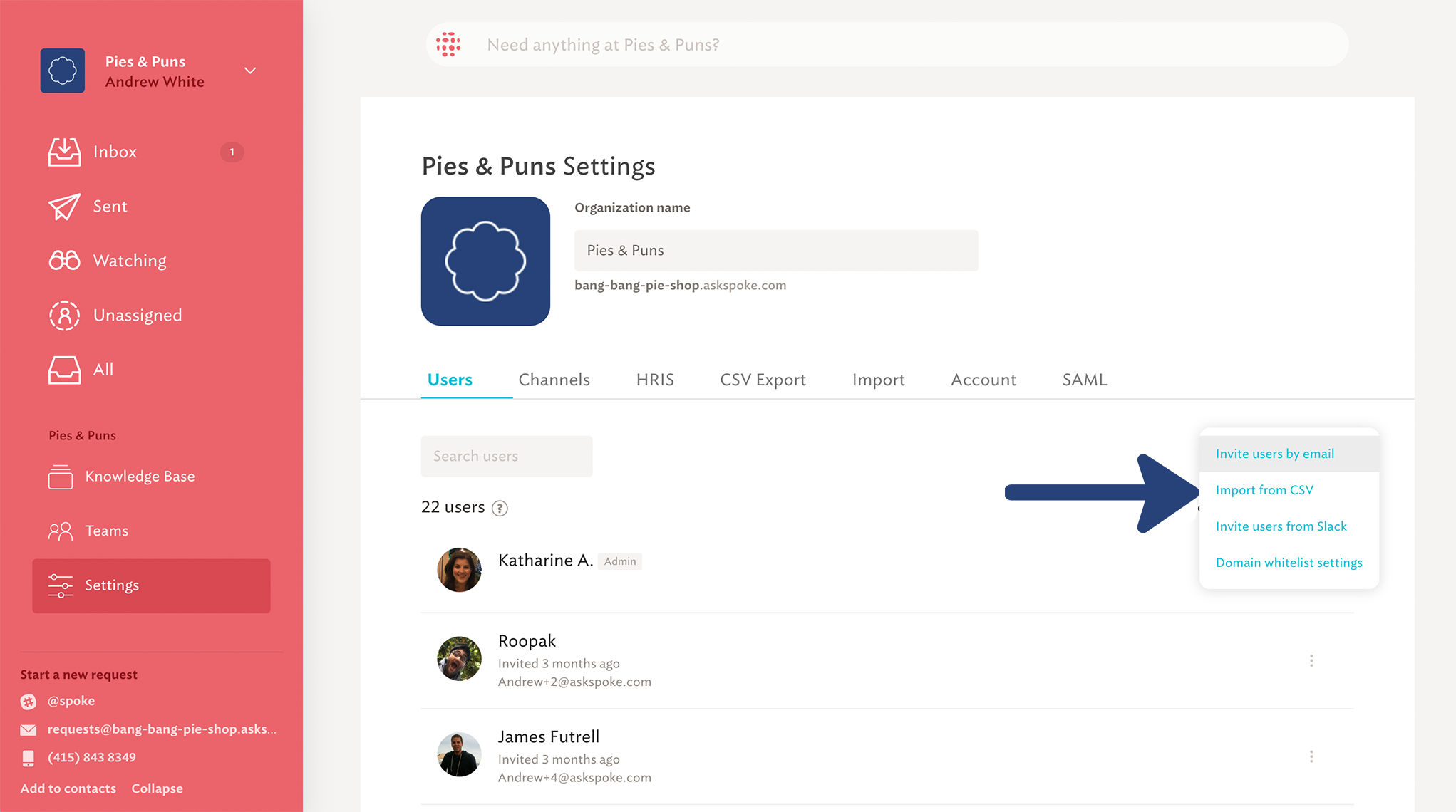Viewport: 1456px width, 812px height.
Task: Click the name Roopak
Action: pos(527,641)
